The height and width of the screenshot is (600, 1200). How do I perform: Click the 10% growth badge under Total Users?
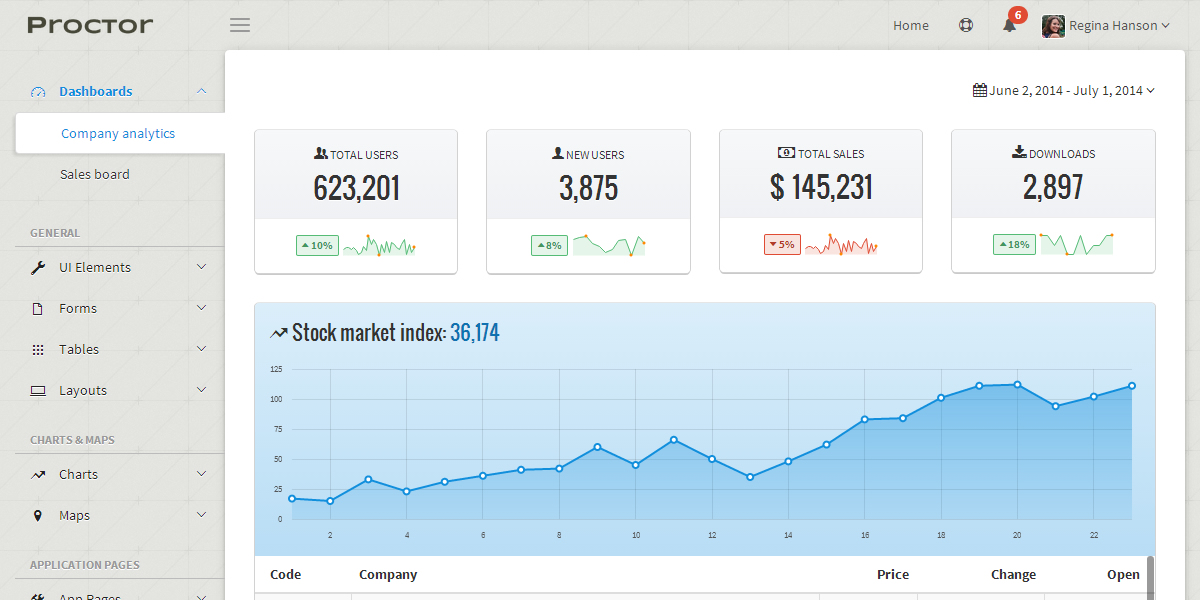(317, 245)
